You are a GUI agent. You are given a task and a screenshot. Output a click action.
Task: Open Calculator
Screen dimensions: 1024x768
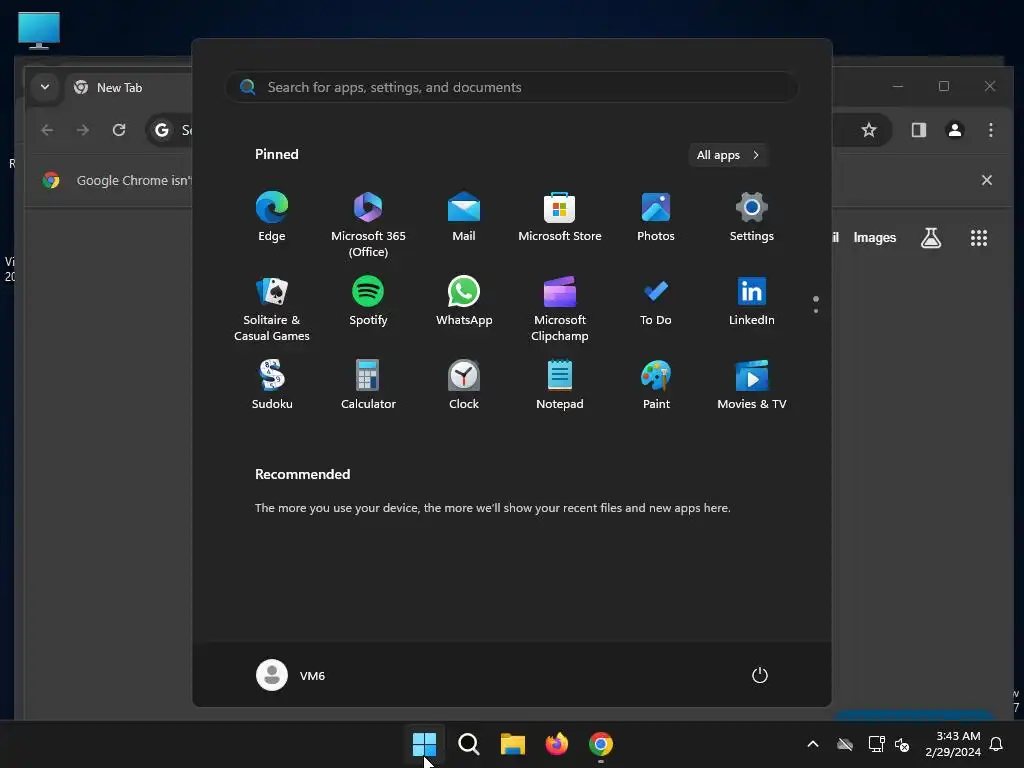click(368, 385)
